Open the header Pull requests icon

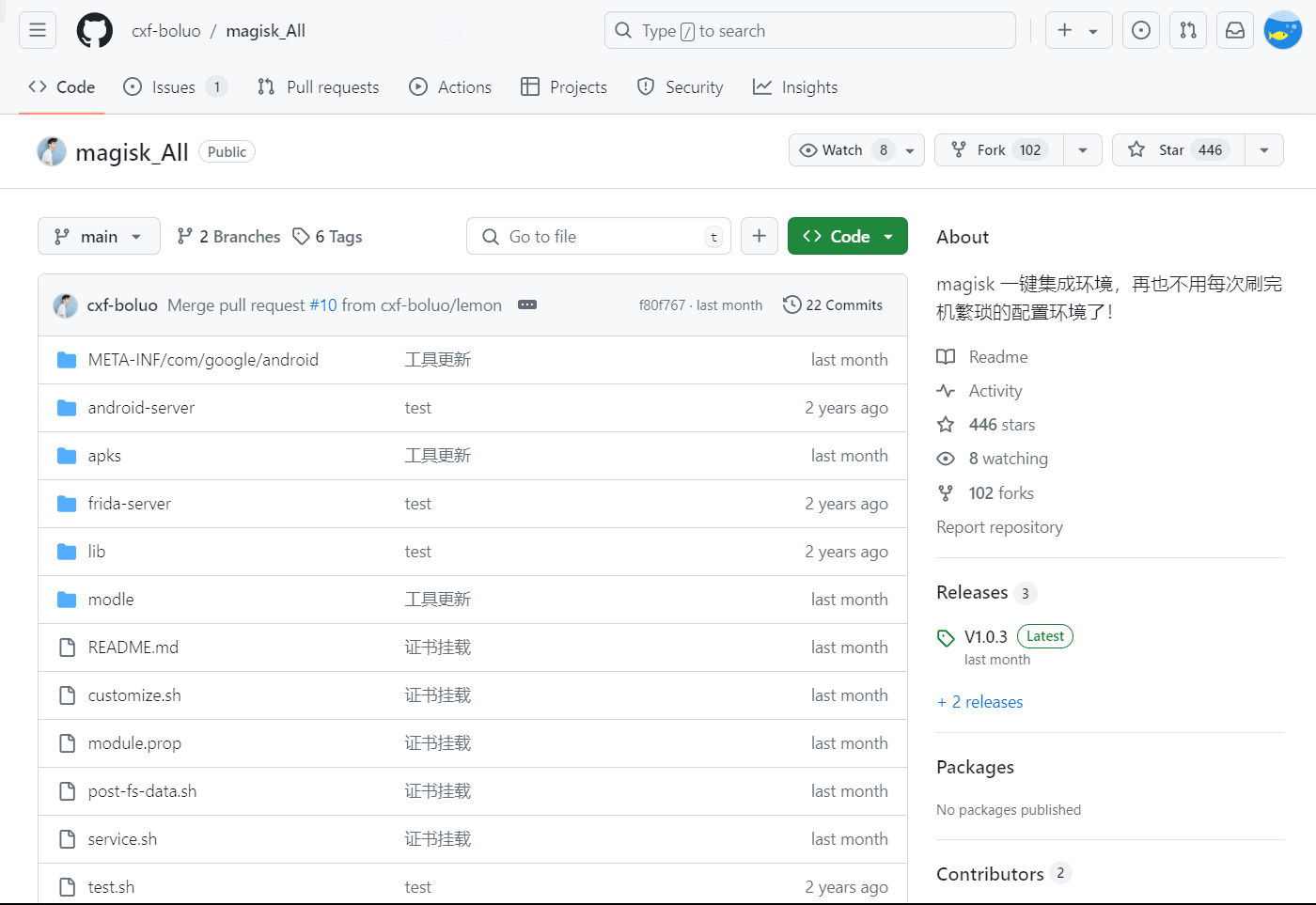point(1188,30)
